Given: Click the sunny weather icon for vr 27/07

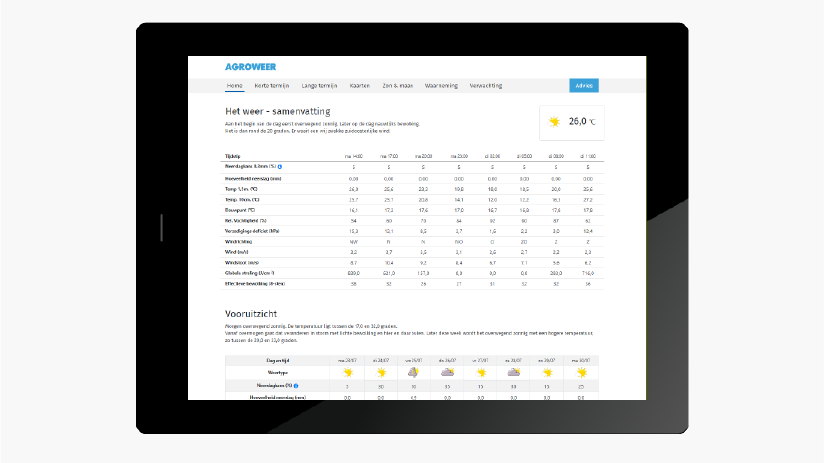Looking at the screenshot, I should point(480,372).
